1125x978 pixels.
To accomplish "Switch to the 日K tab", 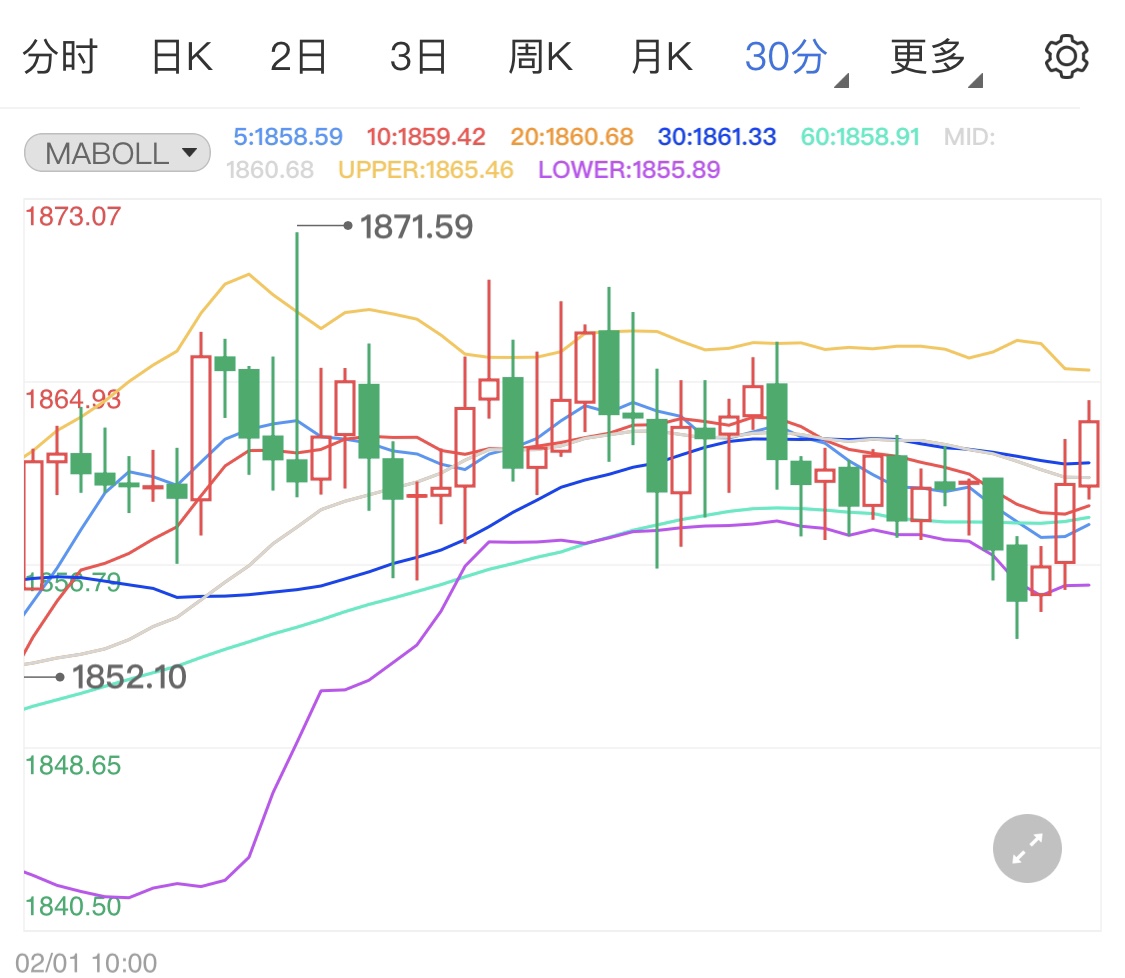I will click(182, 57).
